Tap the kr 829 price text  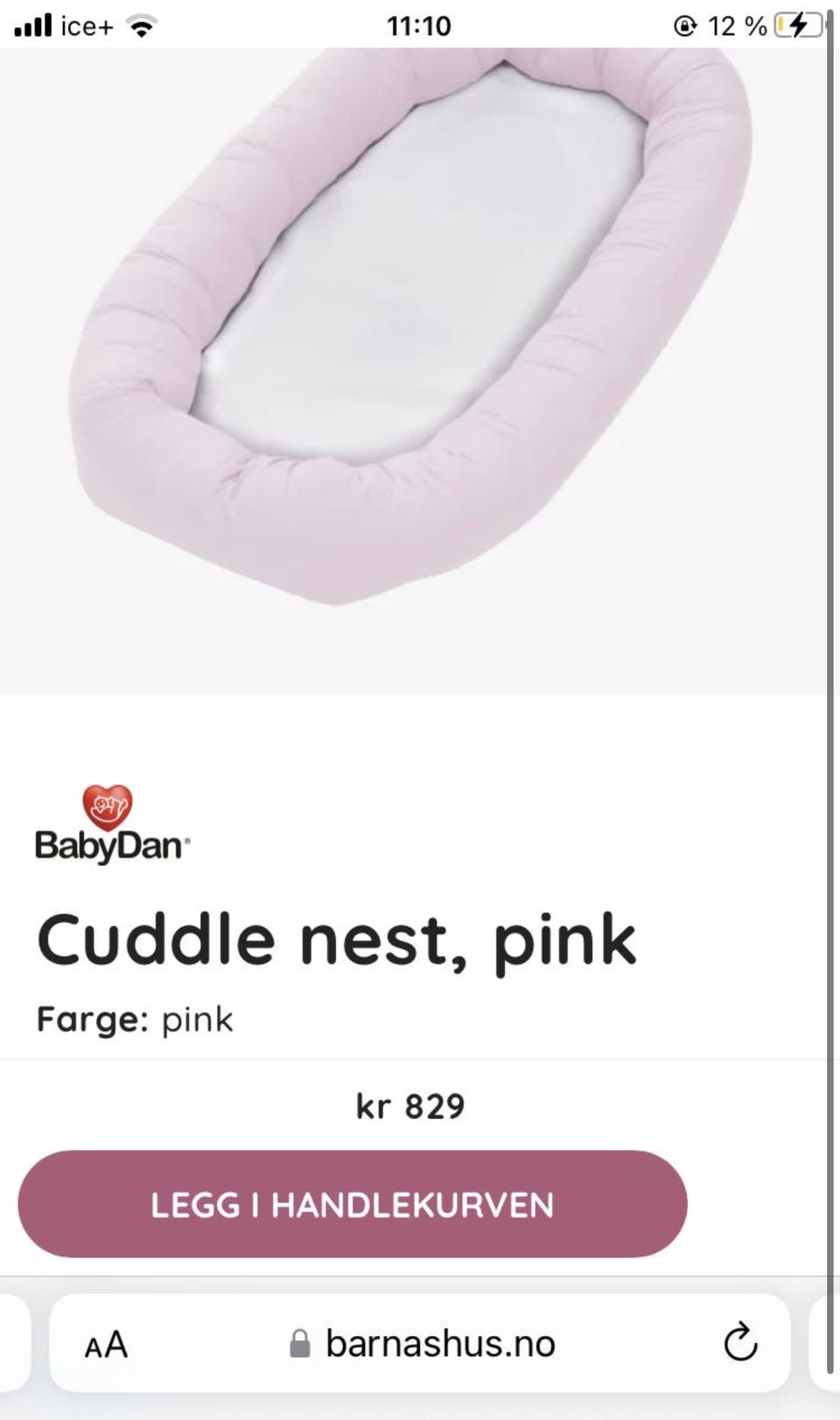409,1107
